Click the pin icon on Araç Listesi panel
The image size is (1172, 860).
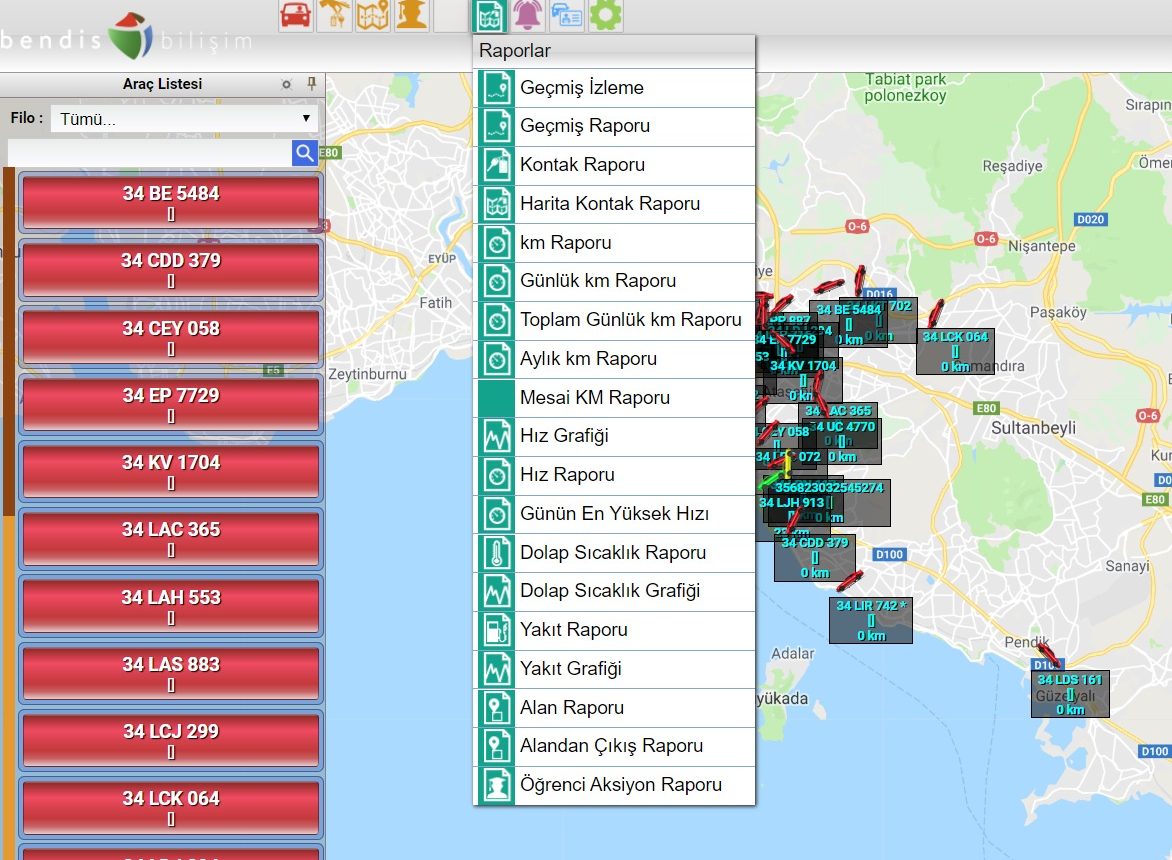pos(312,84)
